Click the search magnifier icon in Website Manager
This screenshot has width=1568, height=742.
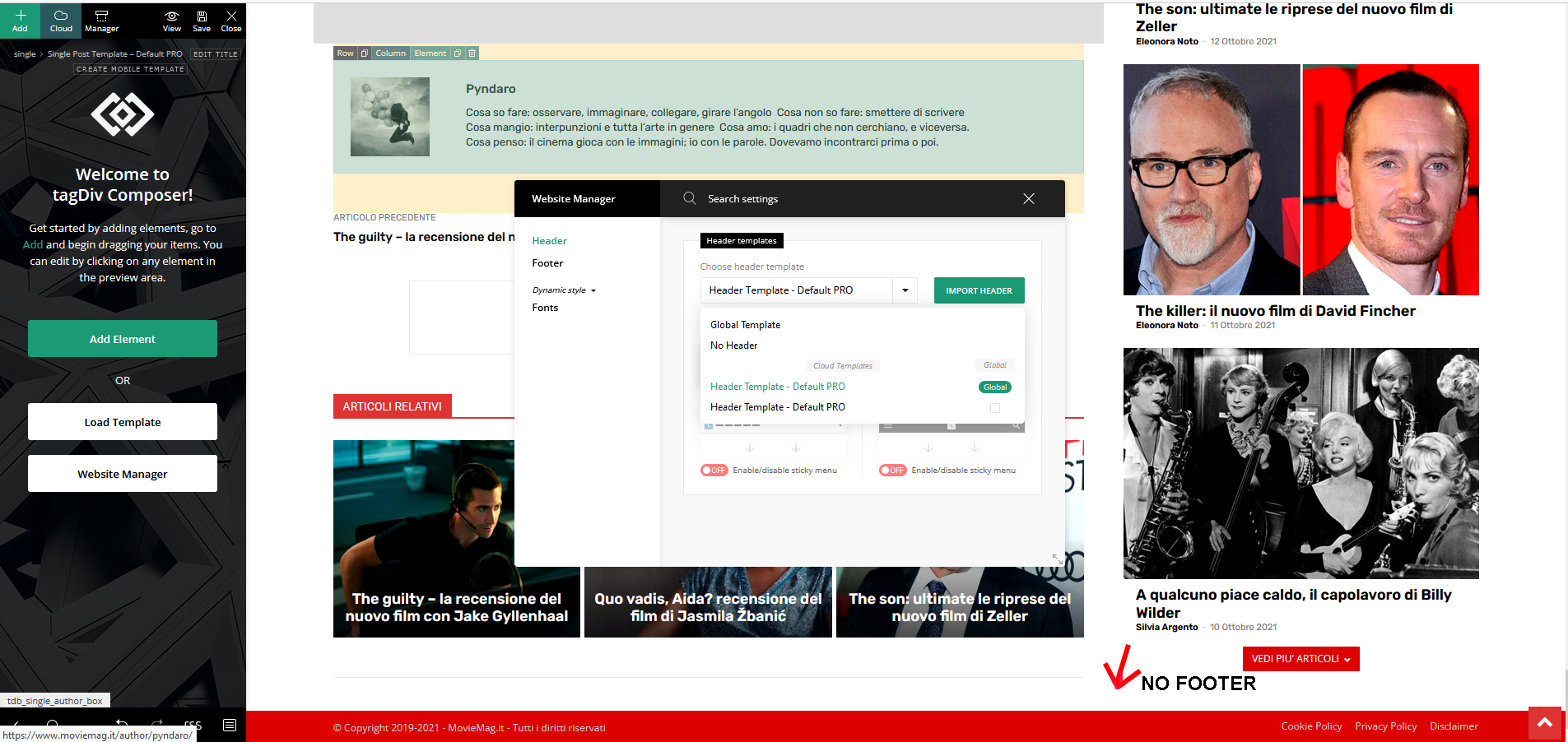tap(690, 198)
